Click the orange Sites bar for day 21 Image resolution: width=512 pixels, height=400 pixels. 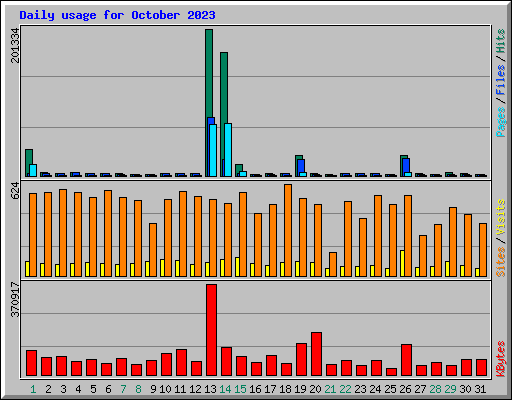[333, 264]
